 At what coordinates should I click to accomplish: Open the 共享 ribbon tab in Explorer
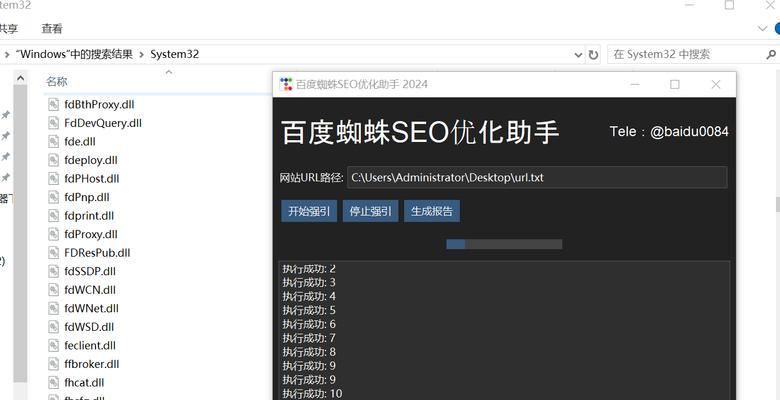click(9, 29)
